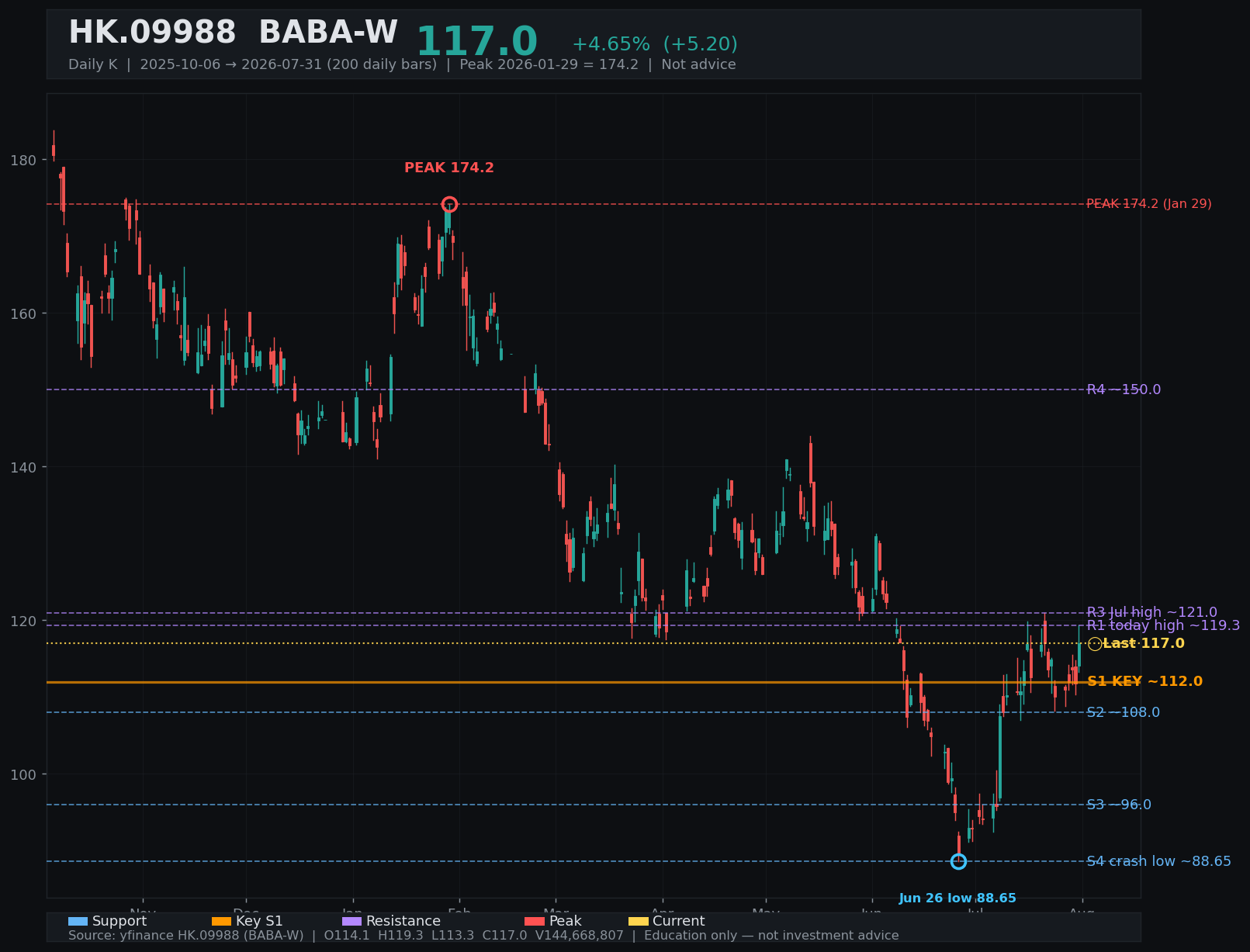Click the yellow Current legend swatch
The width and height of the screenshot is (1250, 952).
pyautogui.click(x=639, y=921)
